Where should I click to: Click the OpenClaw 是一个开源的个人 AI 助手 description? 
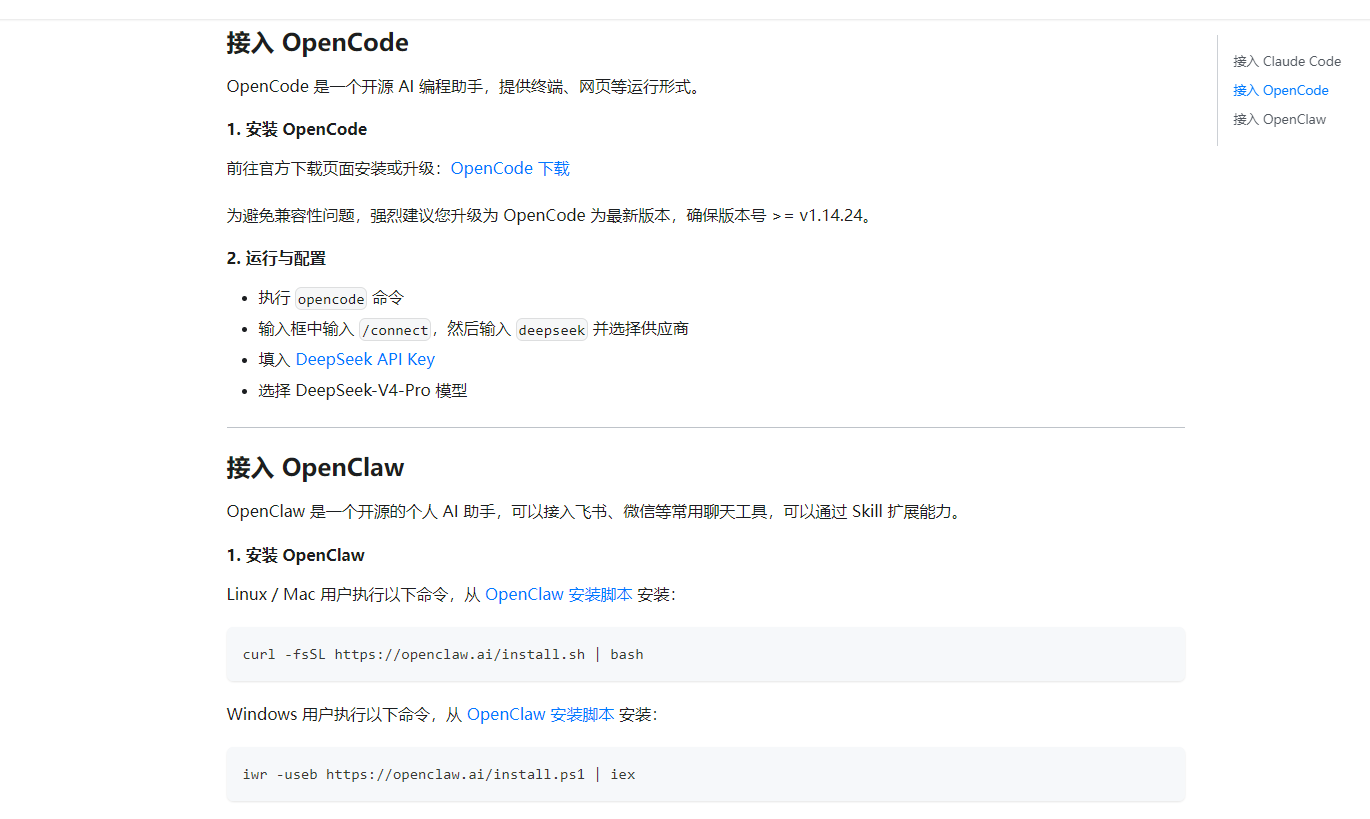[595, 511]
